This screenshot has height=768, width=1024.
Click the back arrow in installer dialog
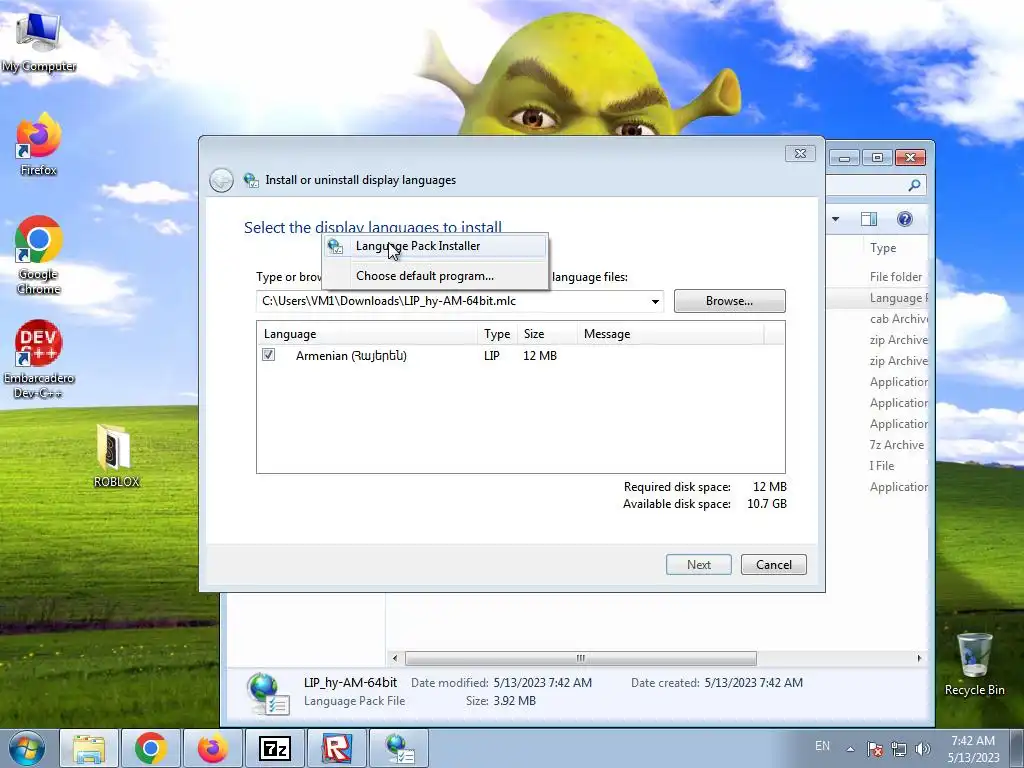click(221, 180)
